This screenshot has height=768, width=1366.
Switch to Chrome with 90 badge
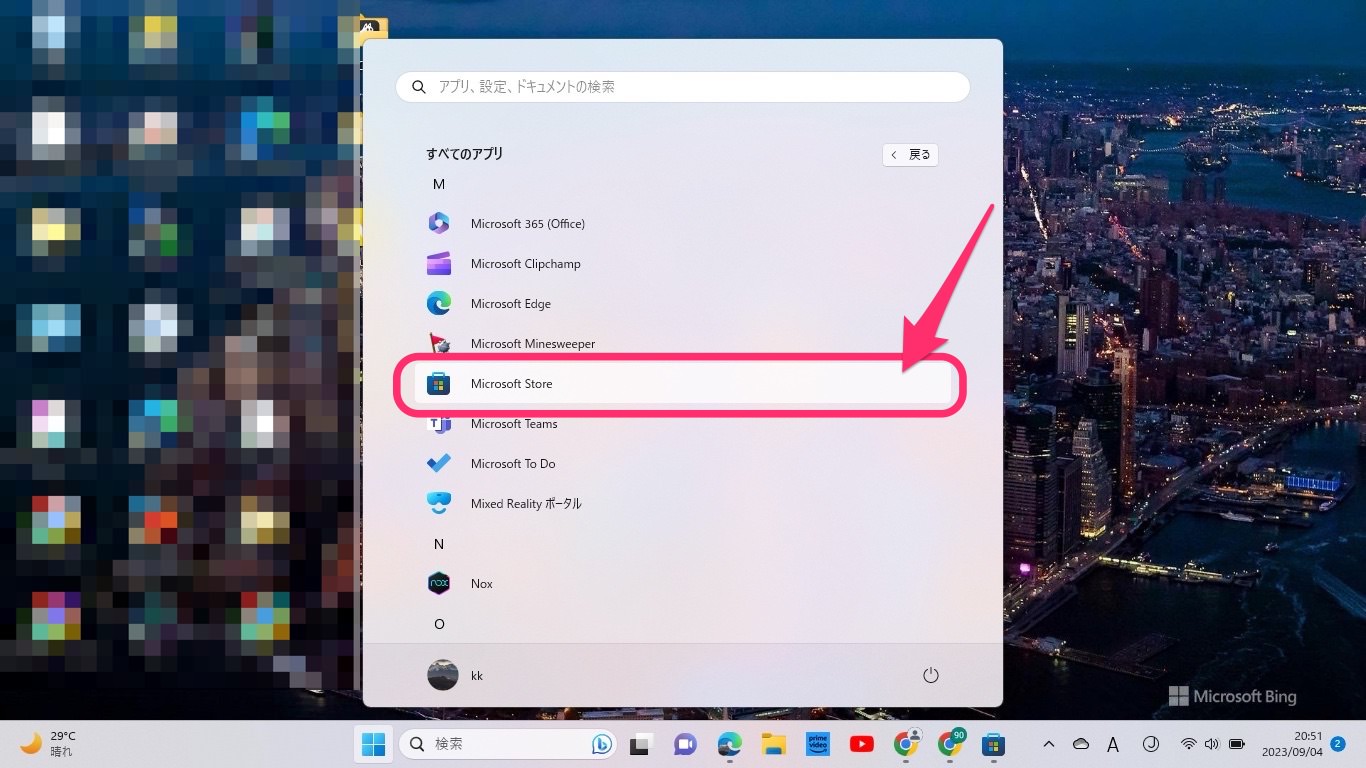click(x=950, y=744)
